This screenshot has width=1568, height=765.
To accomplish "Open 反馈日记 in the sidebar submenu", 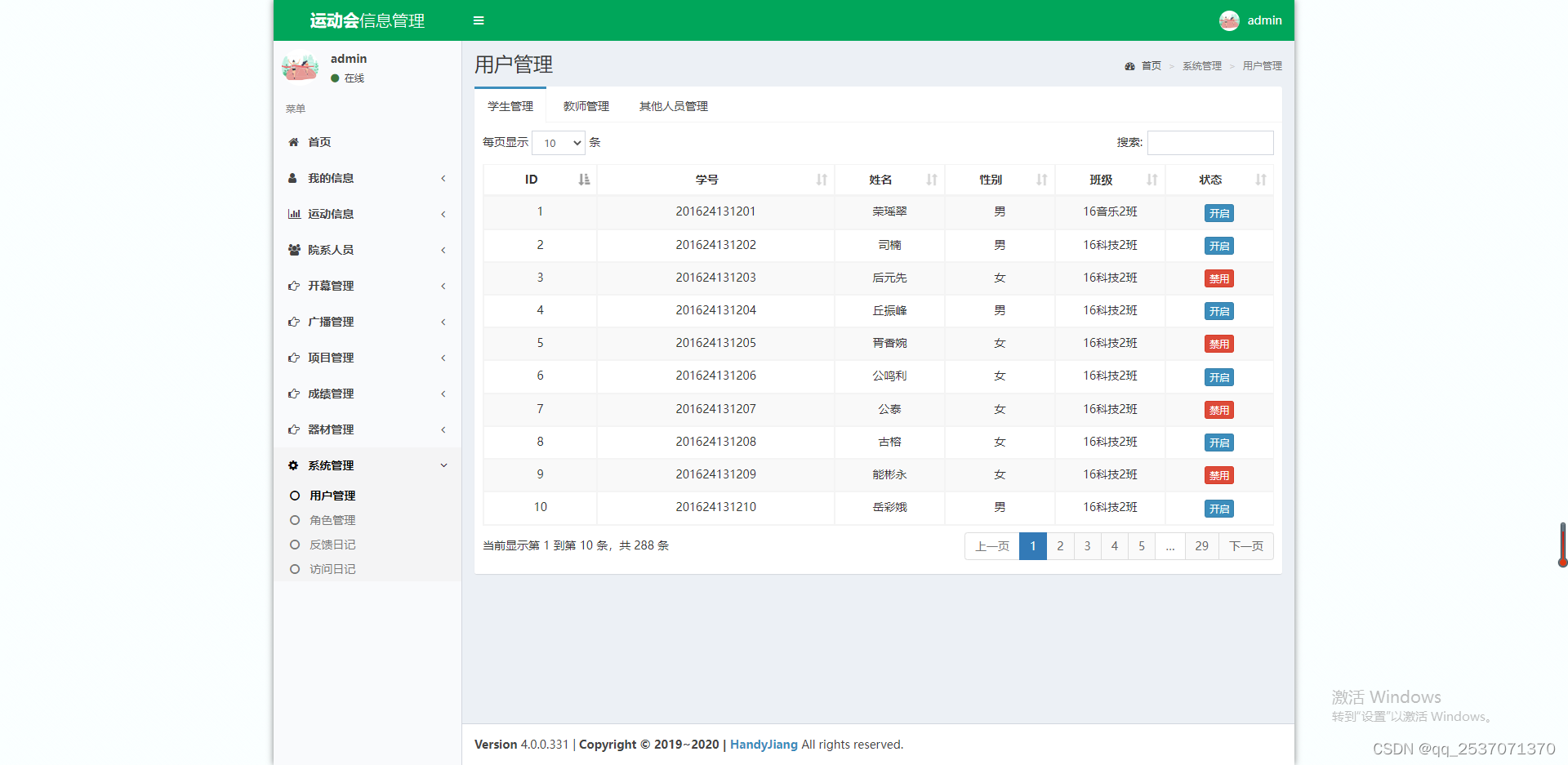I will pos(332,545).
